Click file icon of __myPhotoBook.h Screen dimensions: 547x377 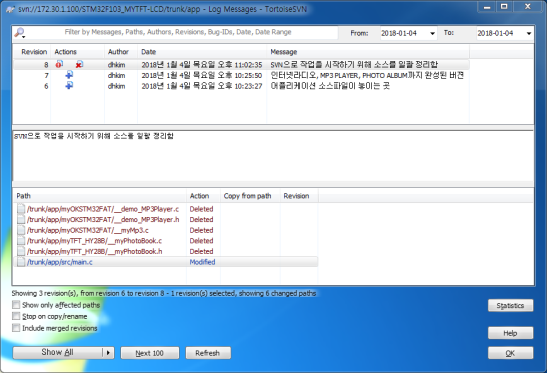point(21,251)
